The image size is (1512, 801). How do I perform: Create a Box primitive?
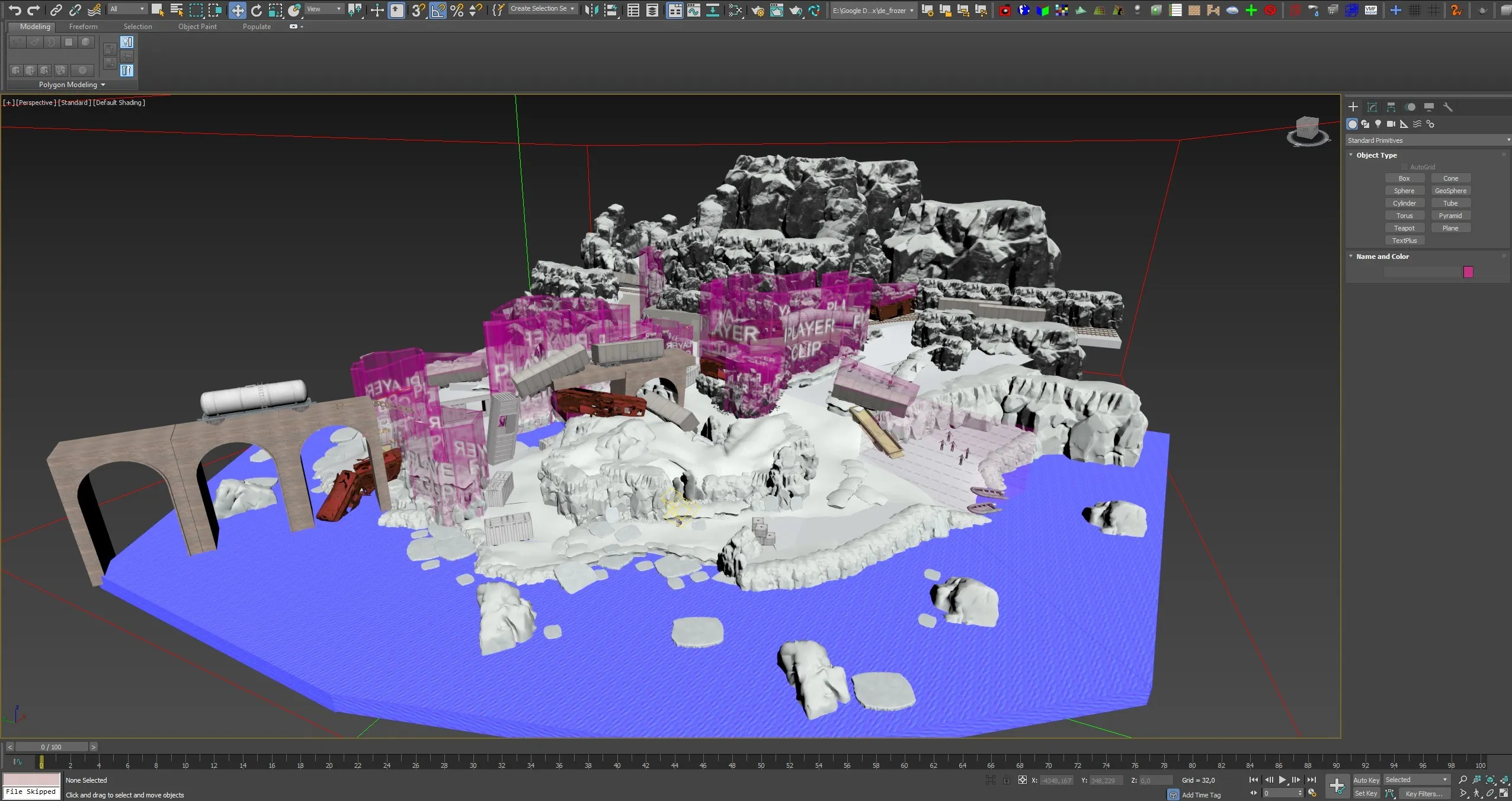click(1404, 178)
